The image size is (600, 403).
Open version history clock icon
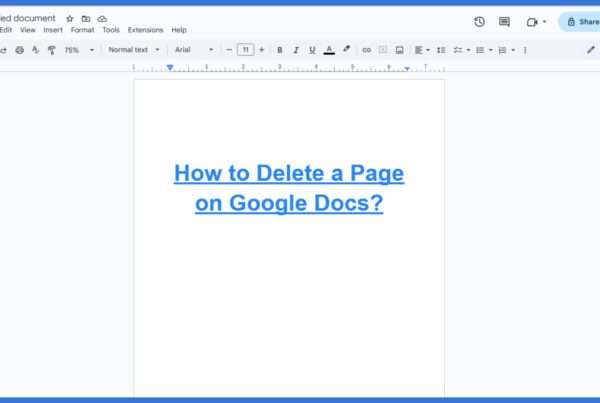coord(479,22)
